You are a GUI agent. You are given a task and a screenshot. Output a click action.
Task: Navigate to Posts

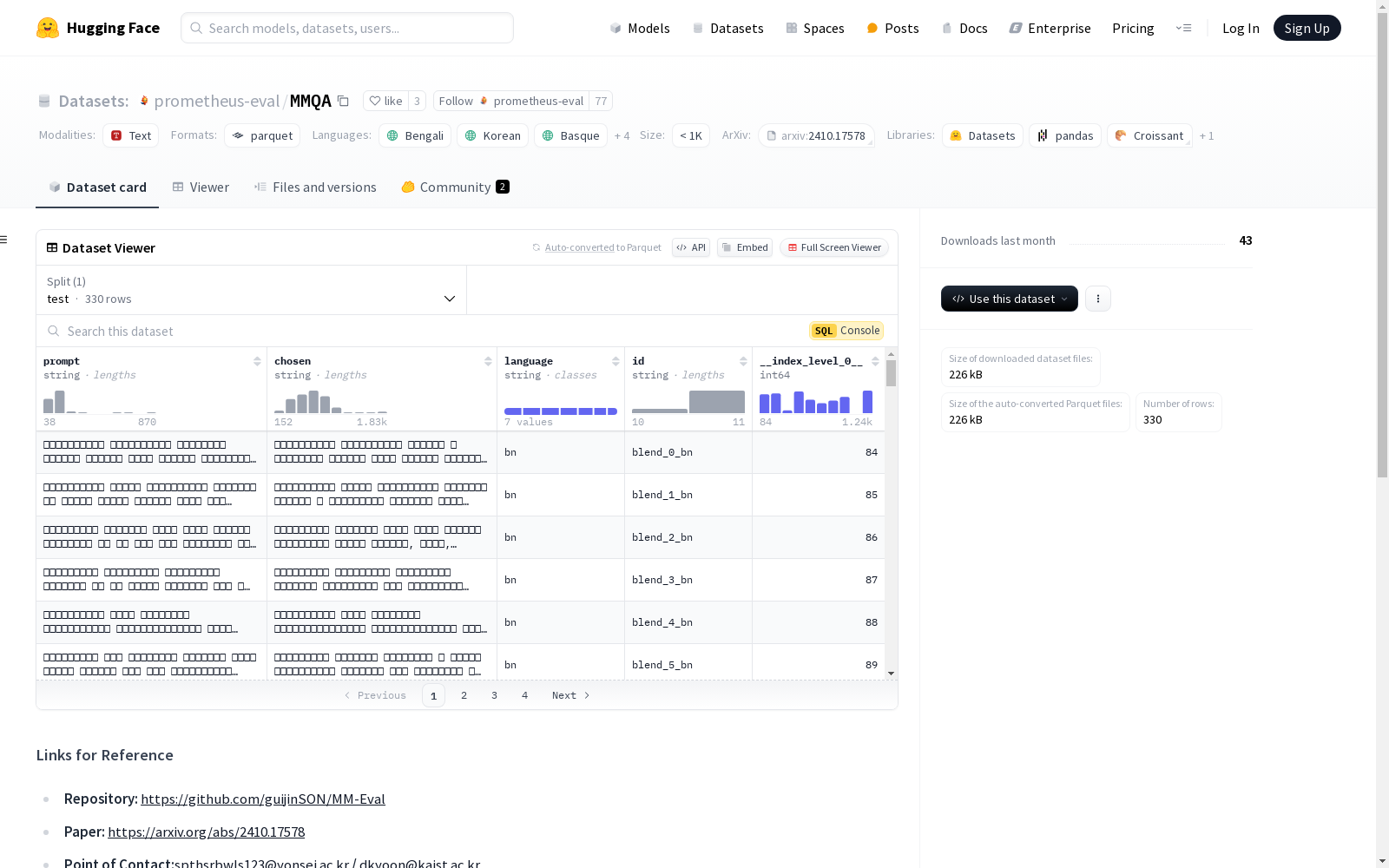pyautogui.click(x=892, y=28)
